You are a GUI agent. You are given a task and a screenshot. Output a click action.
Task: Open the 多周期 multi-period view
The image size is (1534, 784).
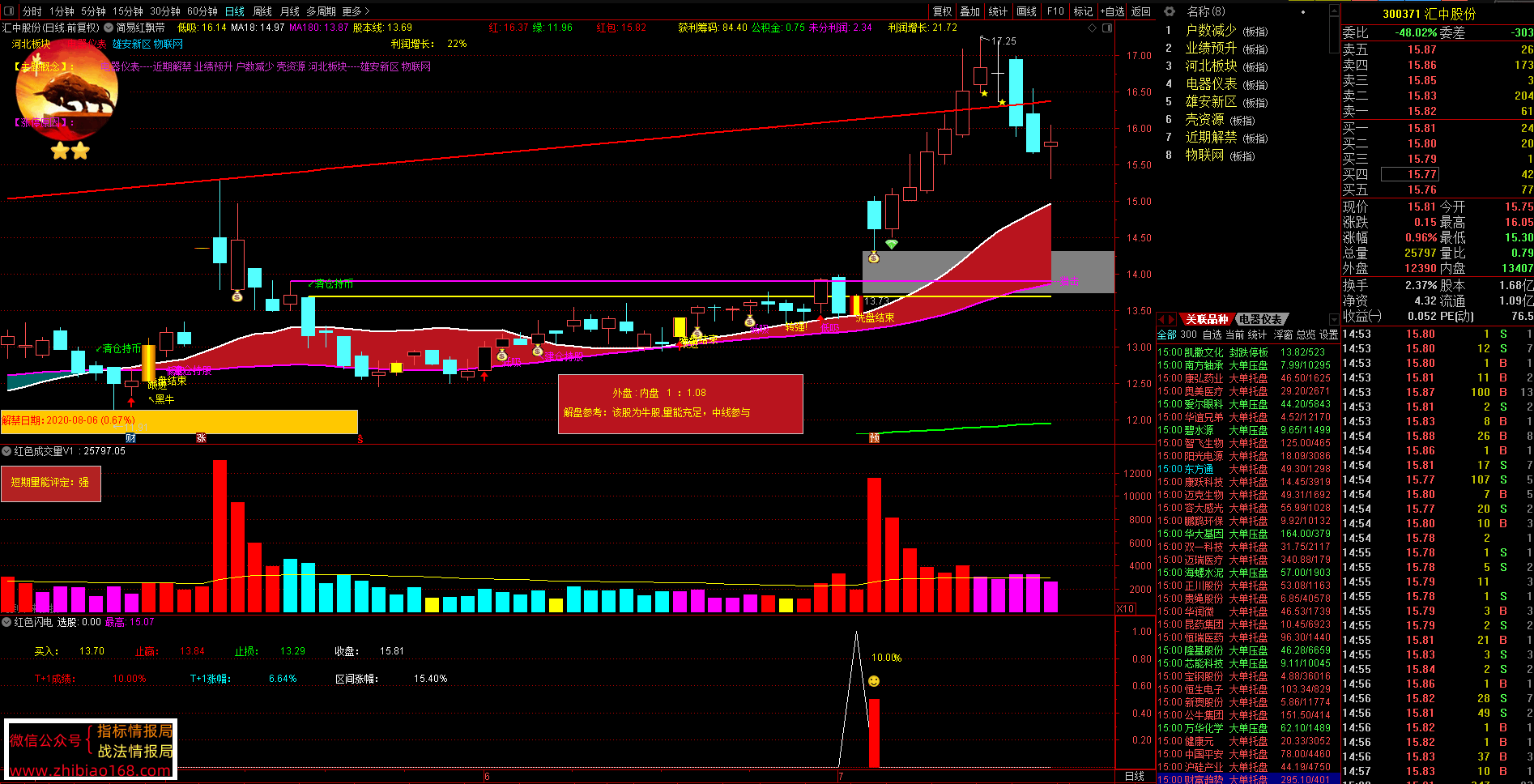click(321, 11)
